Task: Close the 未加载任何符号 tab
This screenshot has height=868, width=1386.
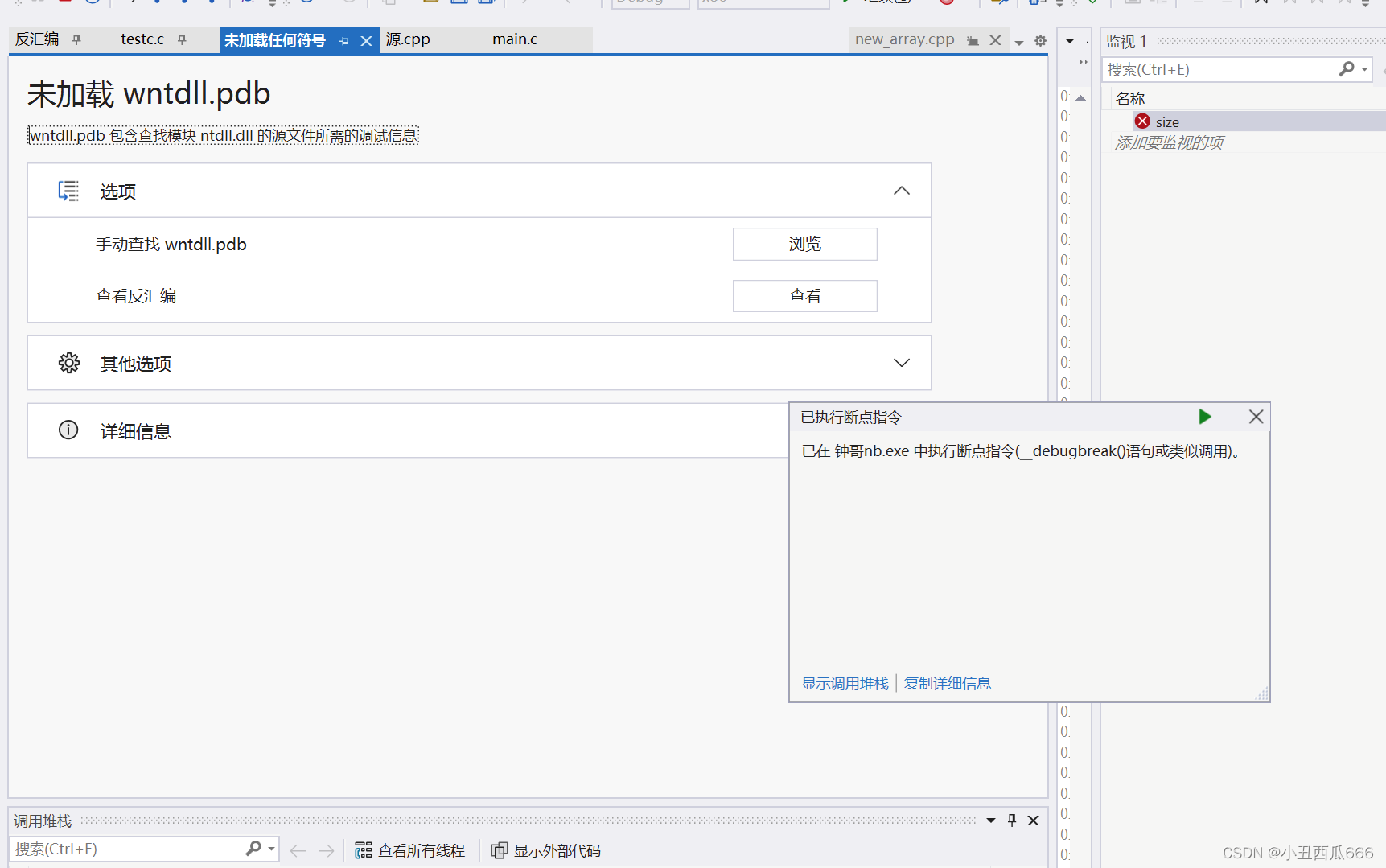Action: (366, 40)
